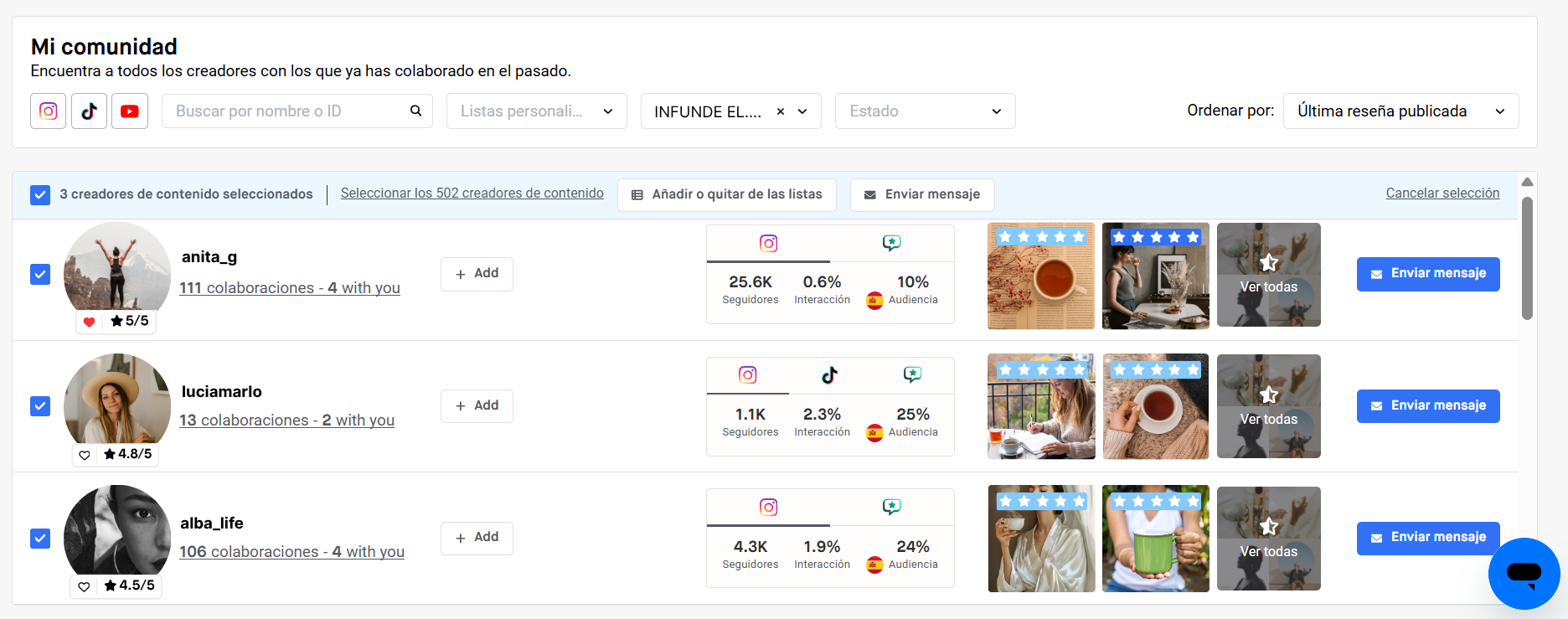Deselect the alba_life checkbox
The height and width of the screenshot is (619, 1568).
coord(40,539)
